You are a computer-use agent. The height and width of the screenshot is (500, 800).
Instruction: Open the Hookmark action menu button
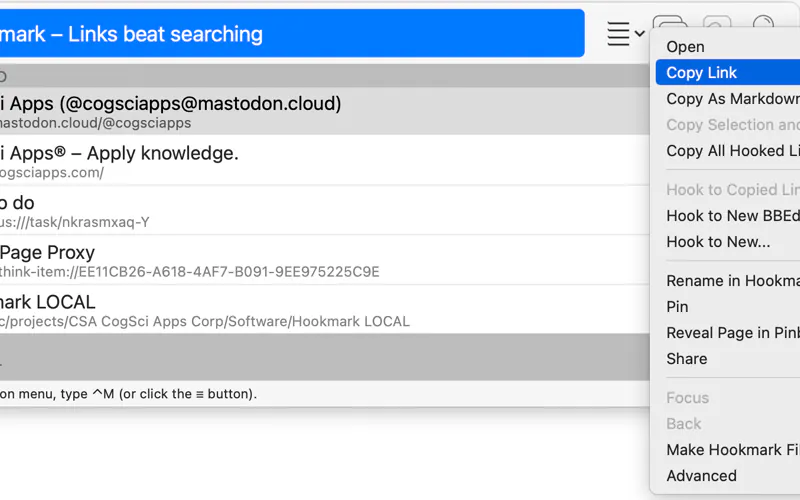[626, 34]
